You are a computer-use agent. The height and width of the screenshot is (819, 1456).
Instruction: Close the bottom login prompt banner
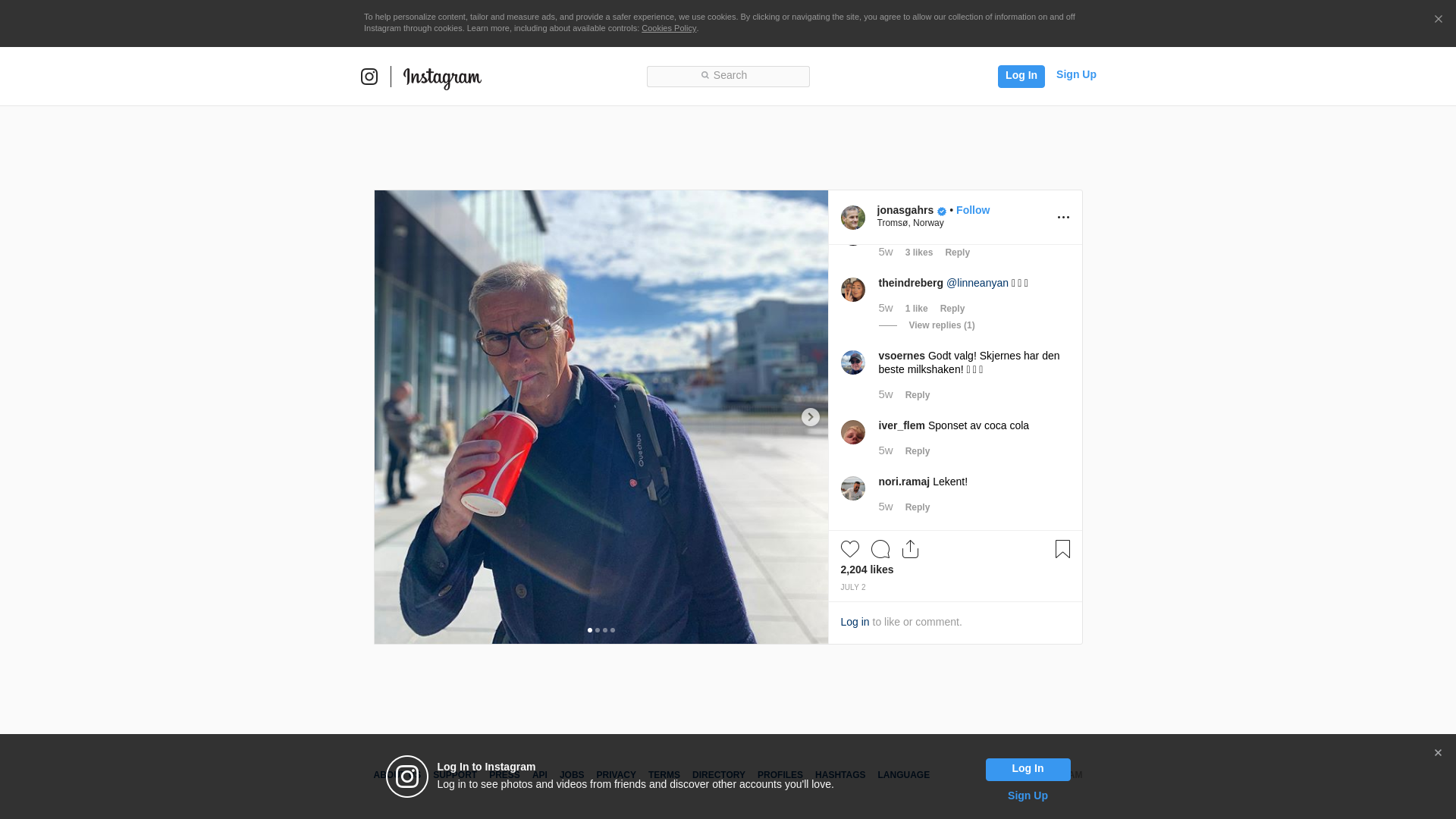pos(1437,753)
